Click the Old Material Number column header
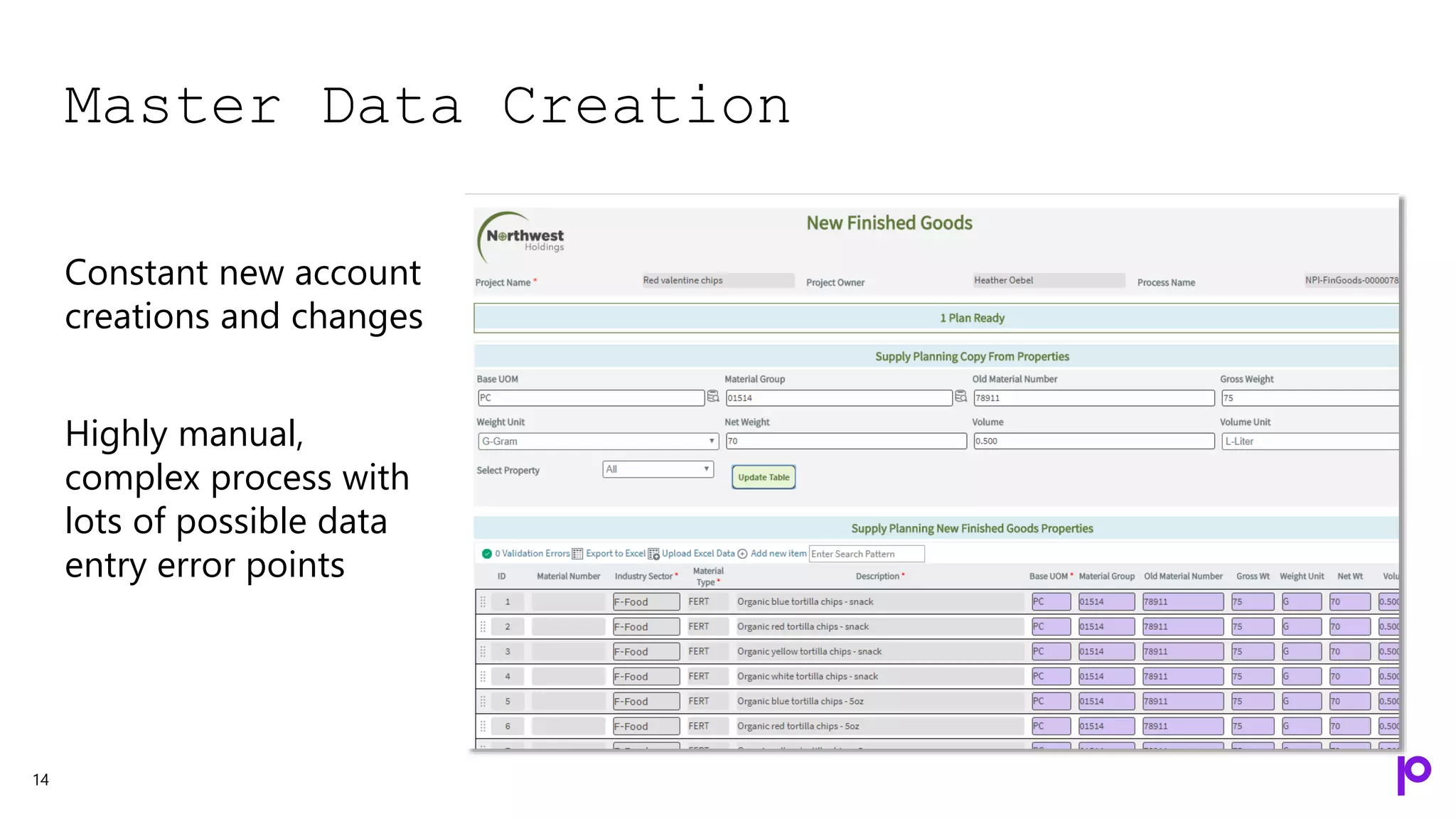Image resolution: width=1456 pixels, height=819 pixels. [x=1183, y=577]
